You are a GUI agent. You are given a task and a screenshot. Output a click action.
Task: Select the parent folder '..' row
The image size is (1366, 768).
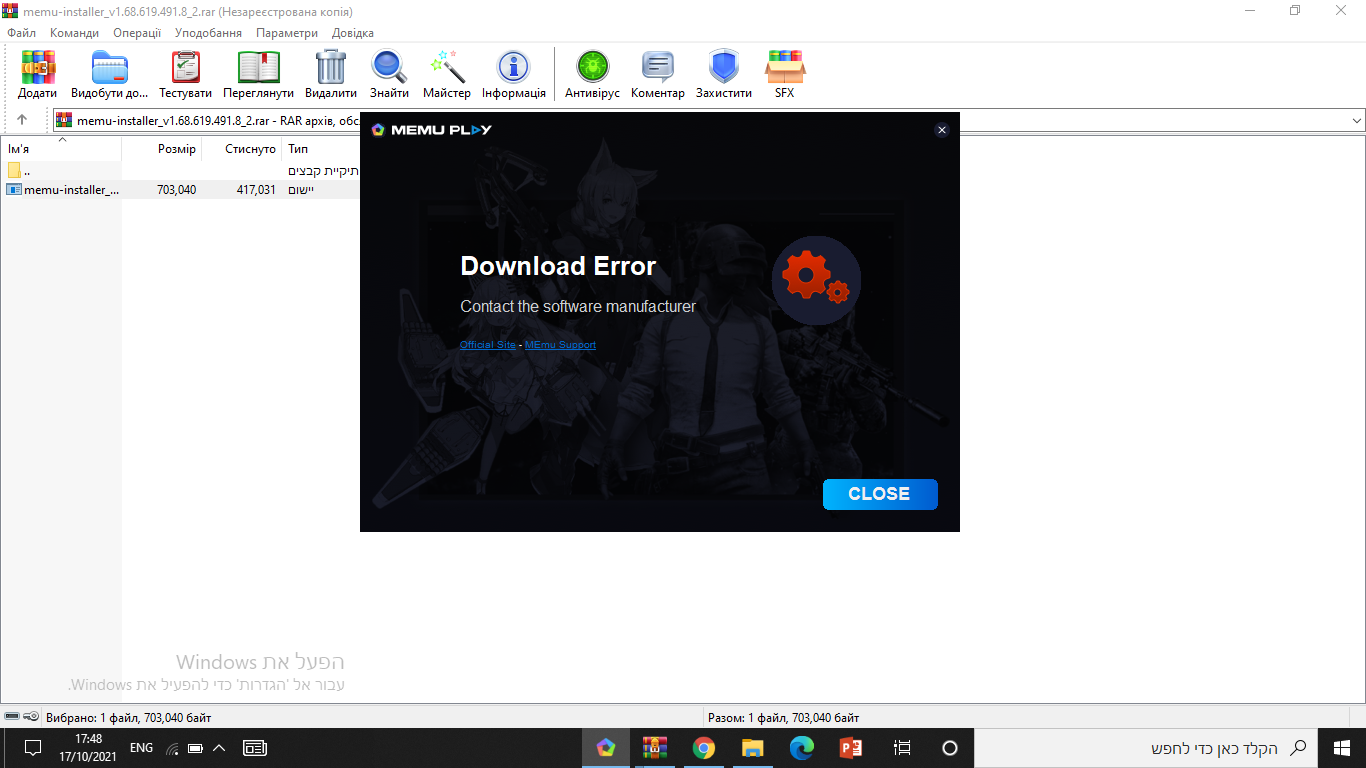(180, 170)
